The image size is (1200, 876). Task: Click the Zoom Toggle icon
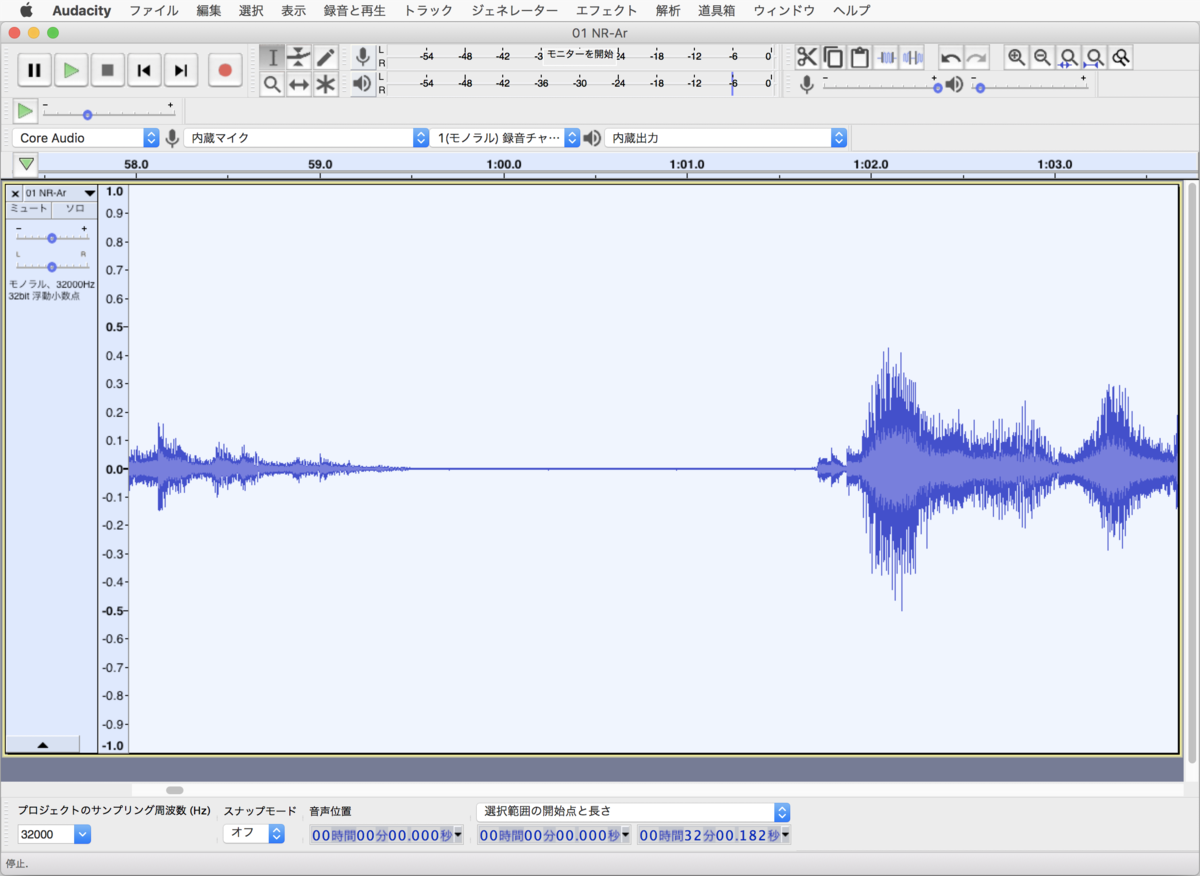click(1121, 58)
